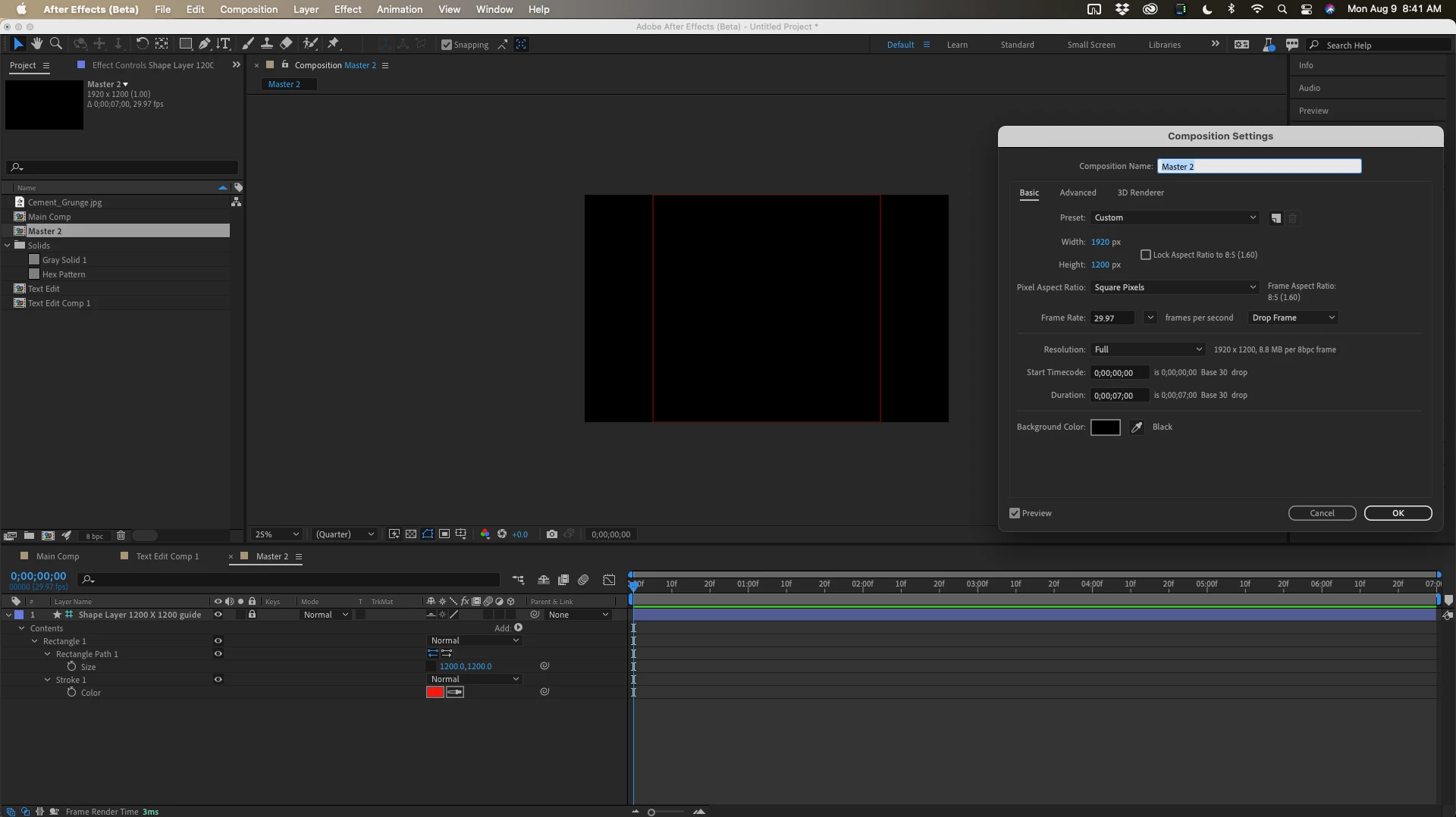1456x817 pixels.
Task: Open the Animation menu
Action: tap(400, 9)
